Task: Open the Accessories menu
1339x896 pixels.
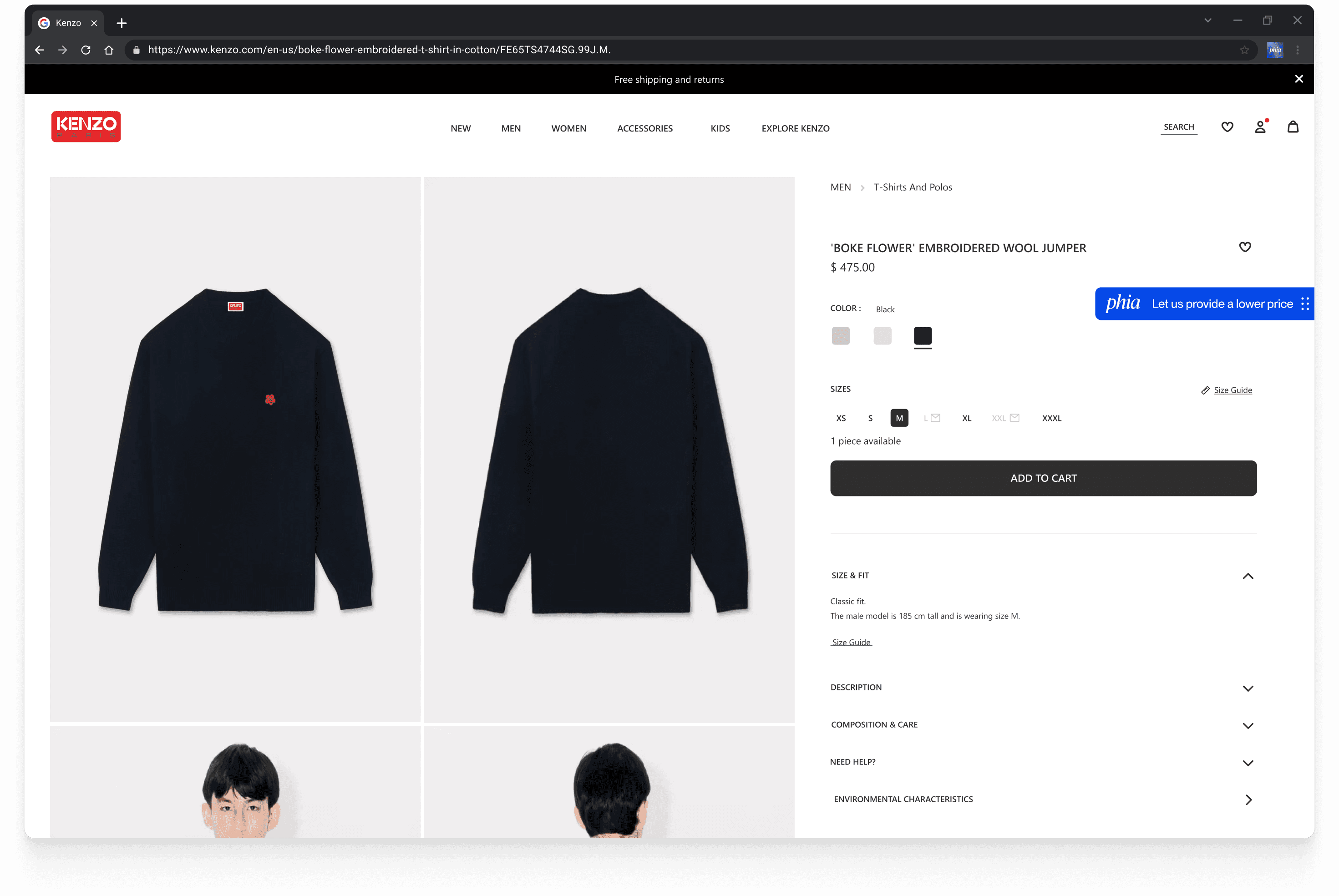Action: (644, 129)
